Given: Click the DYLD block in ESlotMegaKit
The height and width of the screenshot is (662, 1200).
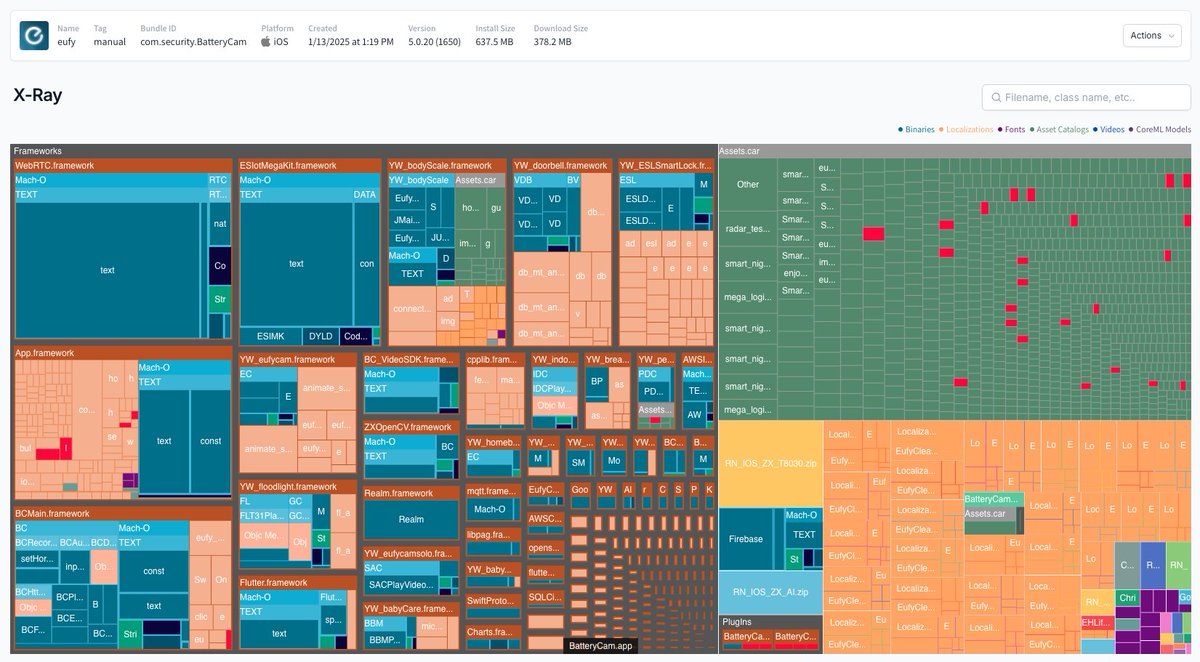Looking at the screenshot, I should [x=320, y=336].
